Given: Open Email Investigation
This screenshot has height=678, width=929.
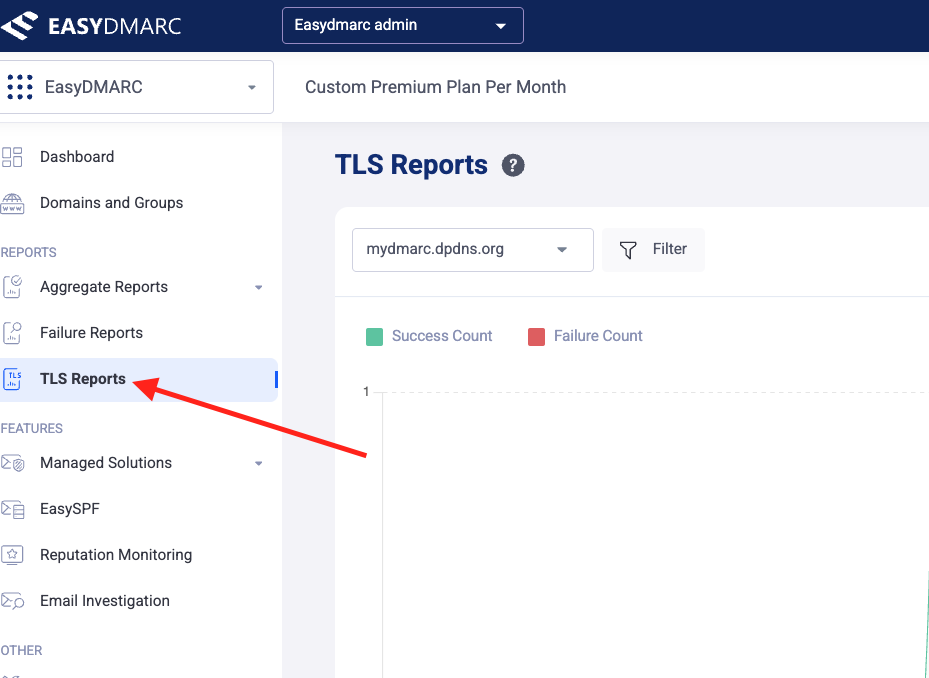Looking at the screenshot, I should click(105, 601).
